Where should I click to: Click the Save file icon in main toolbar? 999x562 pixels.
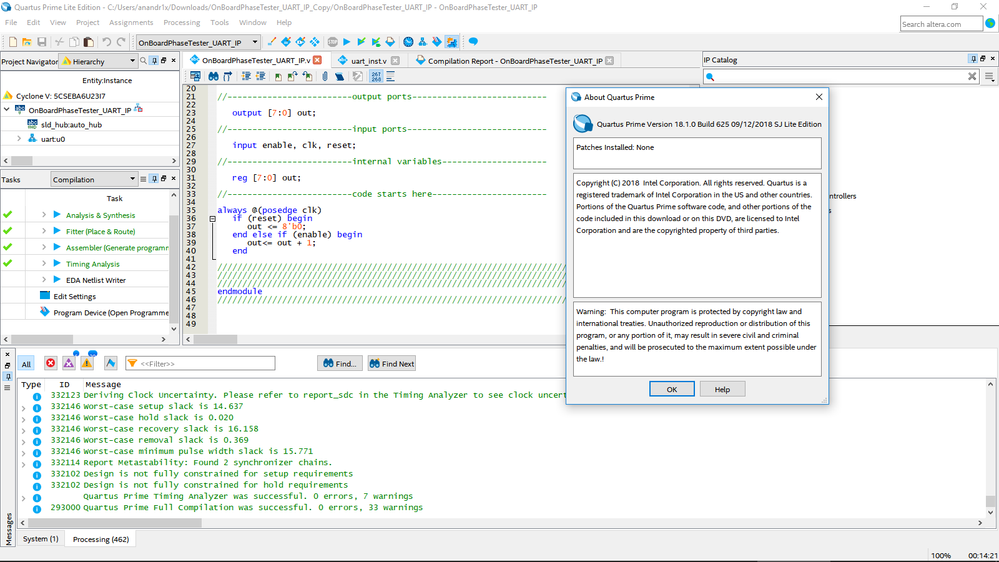pos(41,42)
